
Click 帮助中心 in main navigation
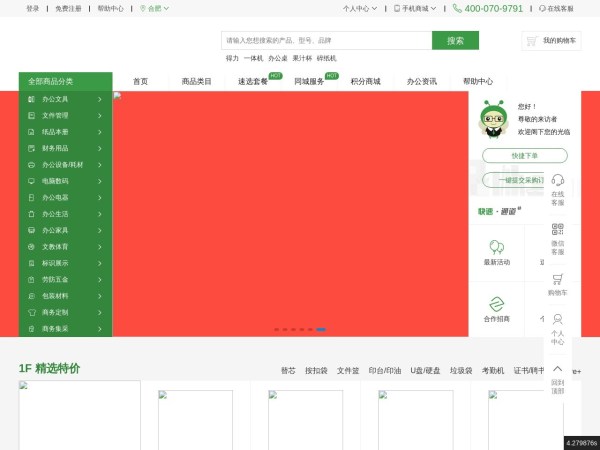(478, 82)
